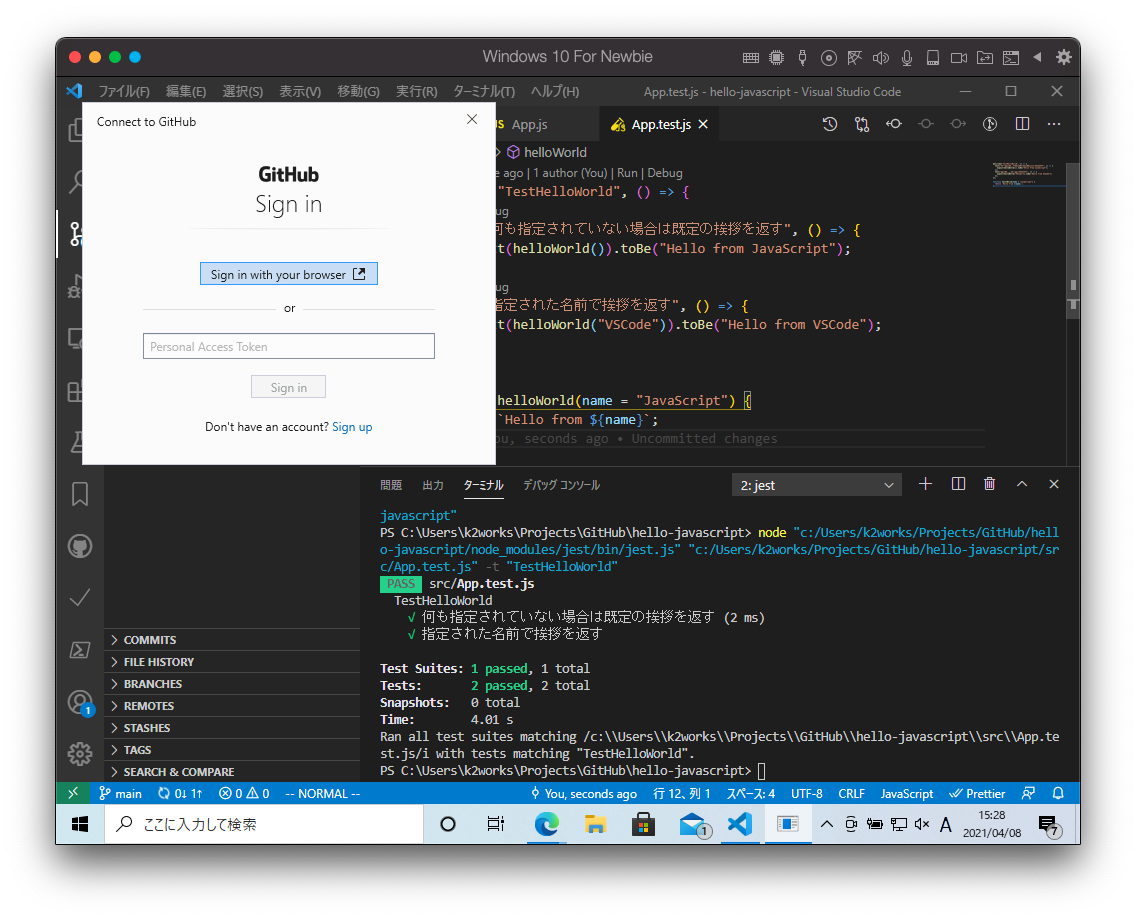
Task: Switch to the 出力 panel tab
Action: [433, 485]
